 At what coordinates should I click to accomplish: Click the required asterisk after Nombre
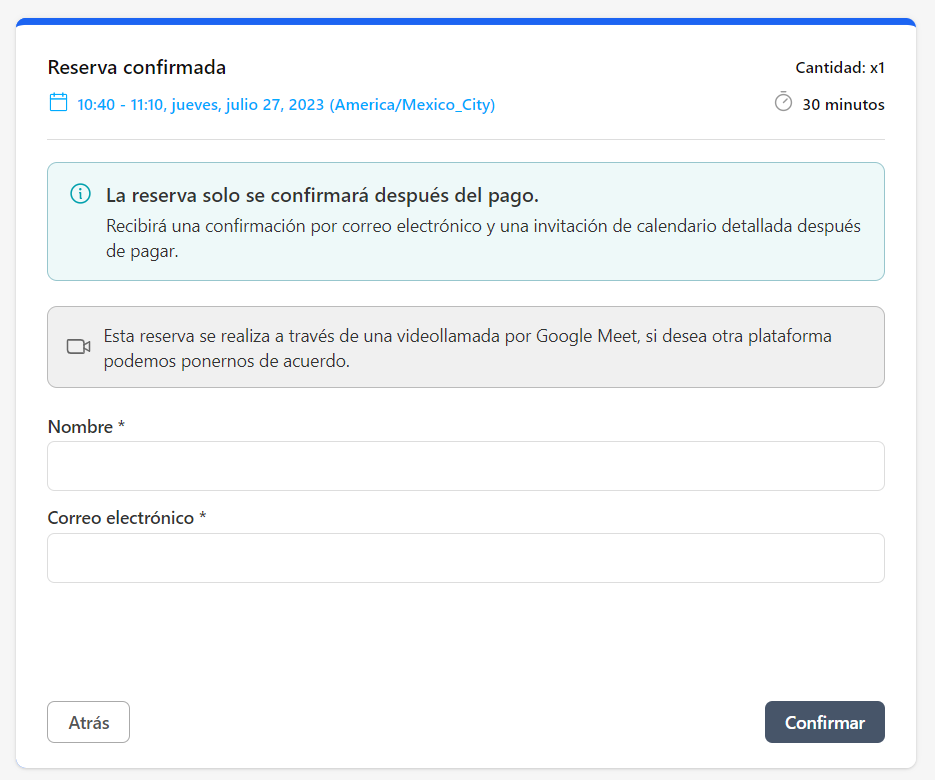click(122, 427)
